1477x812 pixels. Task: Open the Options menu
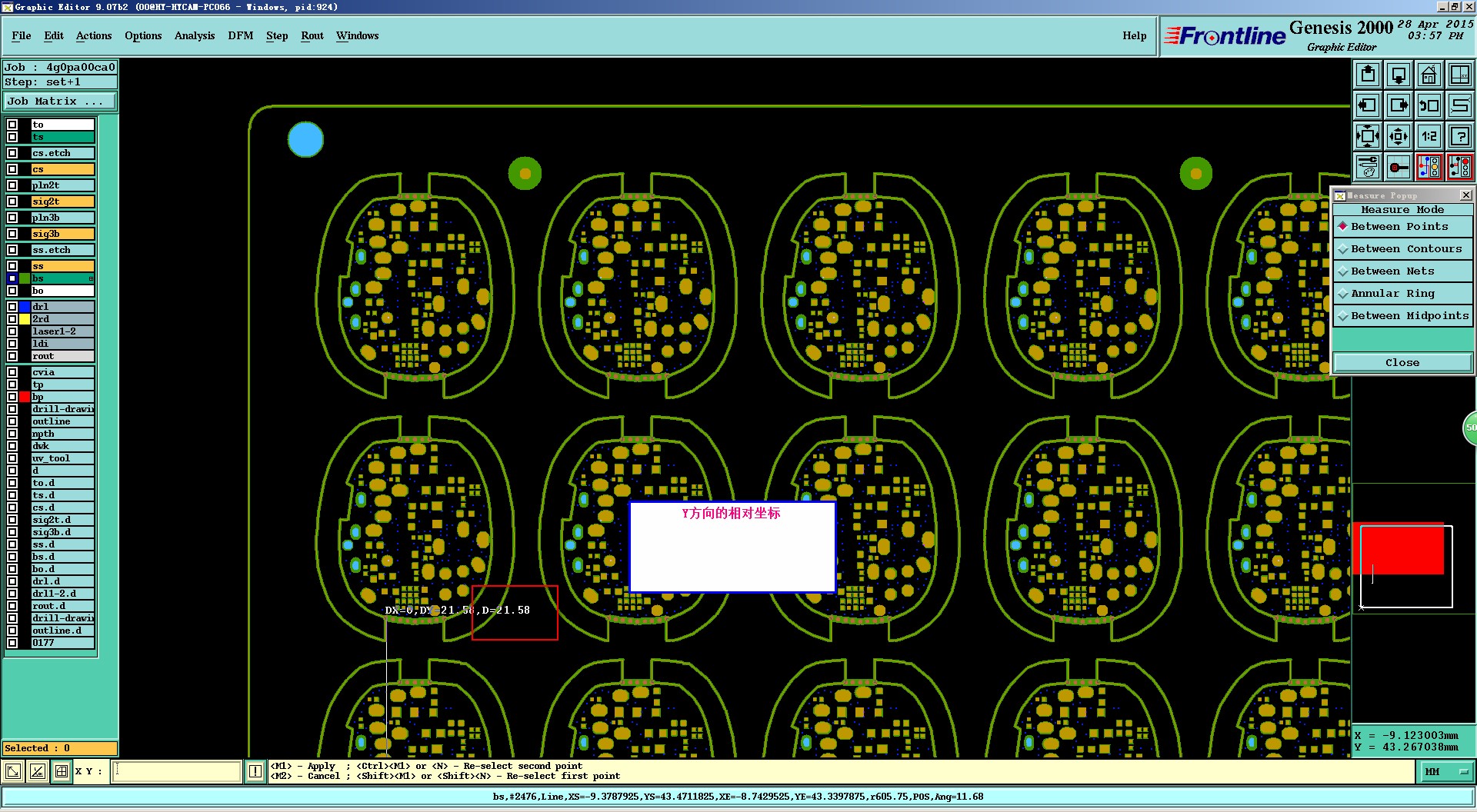point(143,36)
